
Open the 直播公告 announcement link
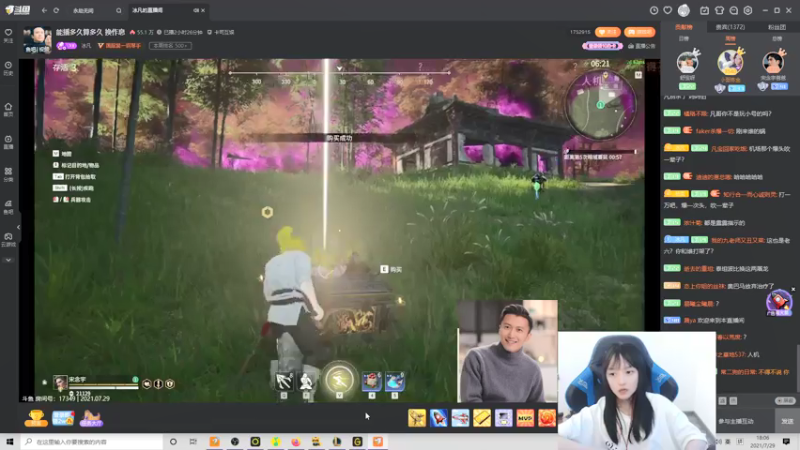[641, 46]
